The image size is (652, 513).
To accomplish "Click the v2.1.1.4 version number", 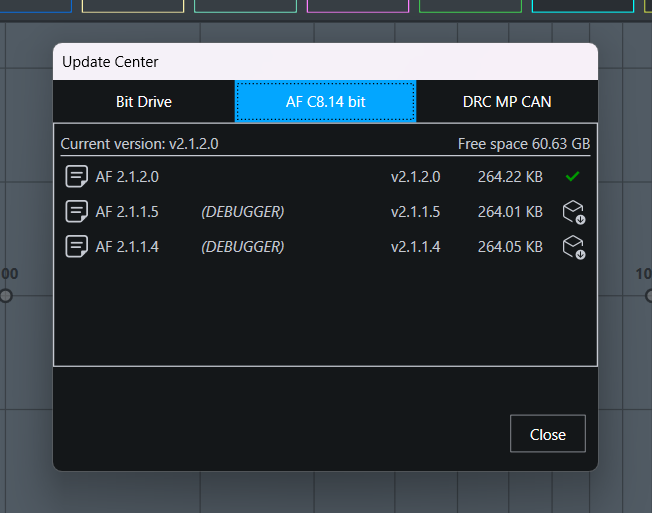I will (415, 246).
